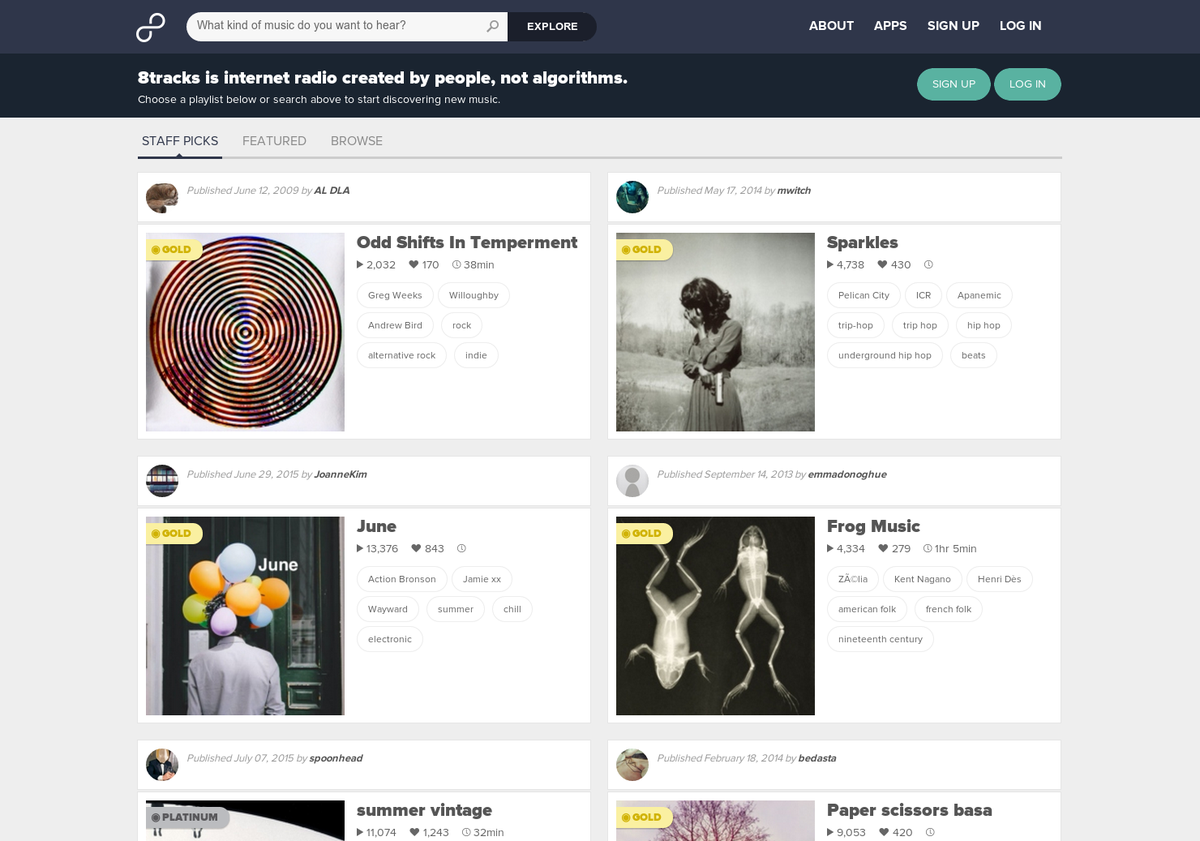Viewport: 1200px width, 841px height.
Task: Select the french folk tag
Action: 949,610
